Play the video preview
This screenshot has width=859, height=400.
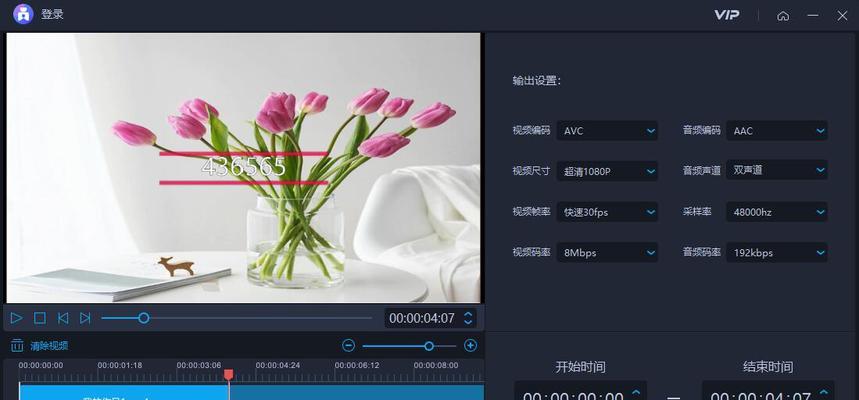16,318
